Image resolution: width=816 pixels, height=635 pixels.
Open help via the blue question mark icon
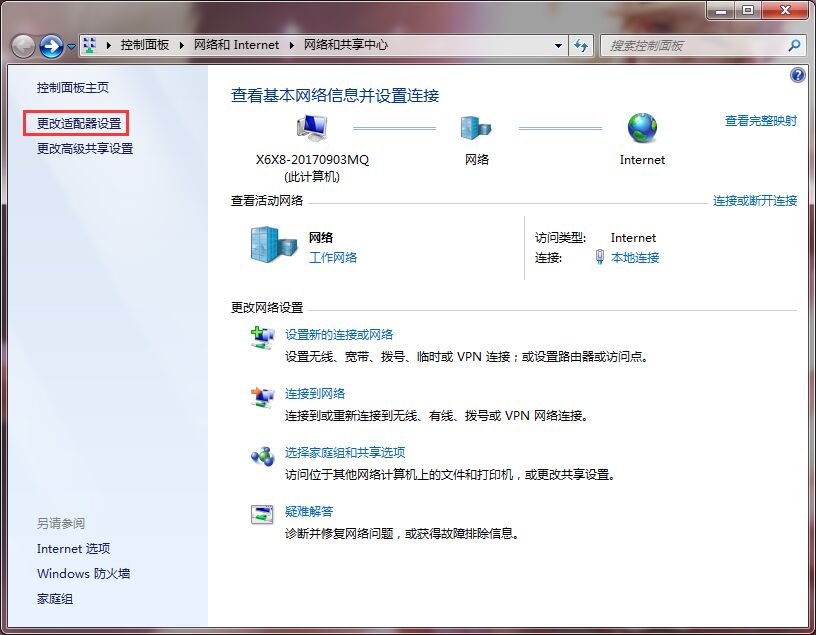[797, 74]
